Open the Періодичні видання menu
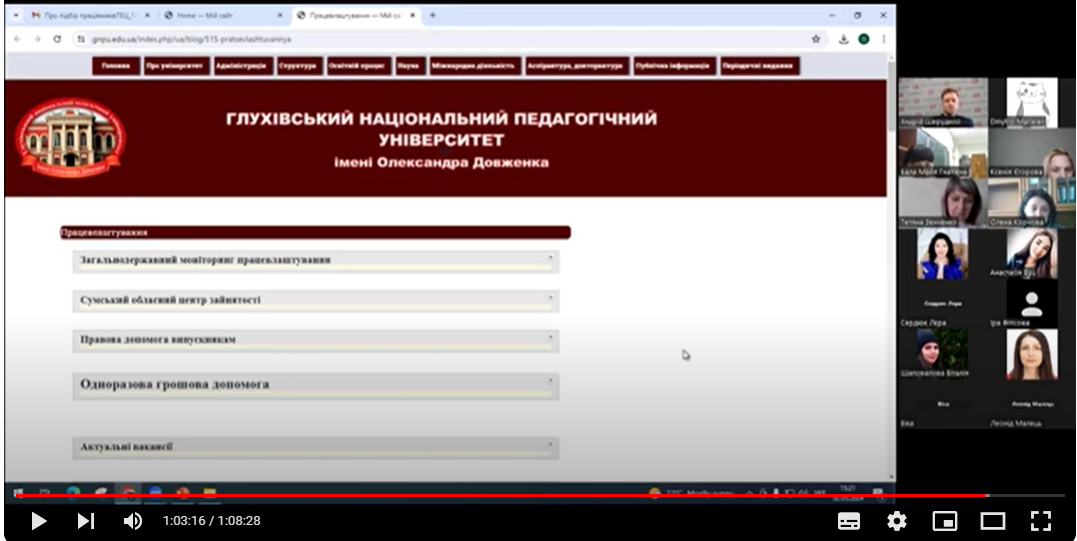 (760, 66)
